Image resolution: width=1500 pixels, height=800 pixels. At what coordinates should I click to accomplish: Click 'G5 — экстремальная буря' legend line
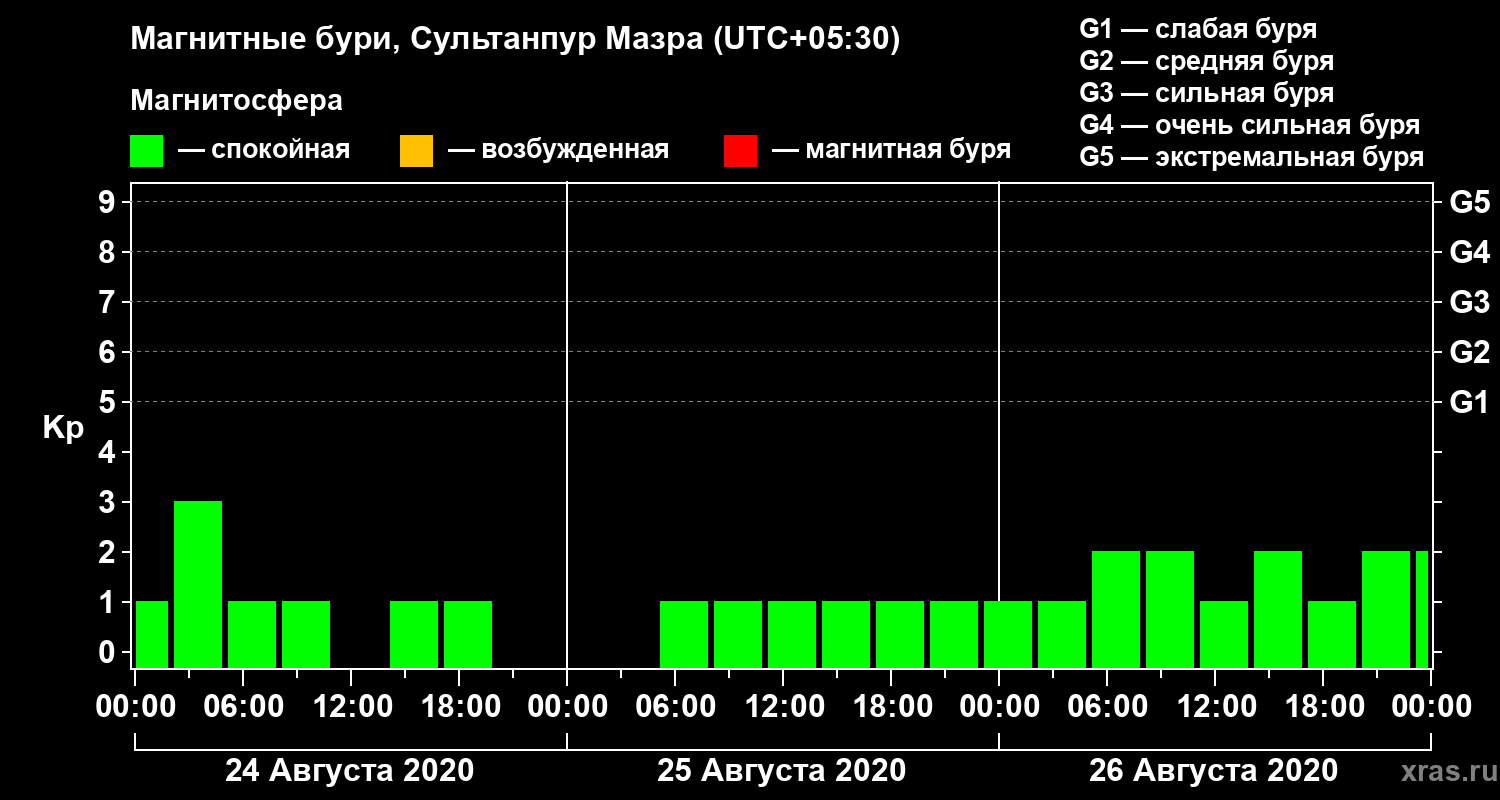pyautogui.click(x=1251, y=158)
